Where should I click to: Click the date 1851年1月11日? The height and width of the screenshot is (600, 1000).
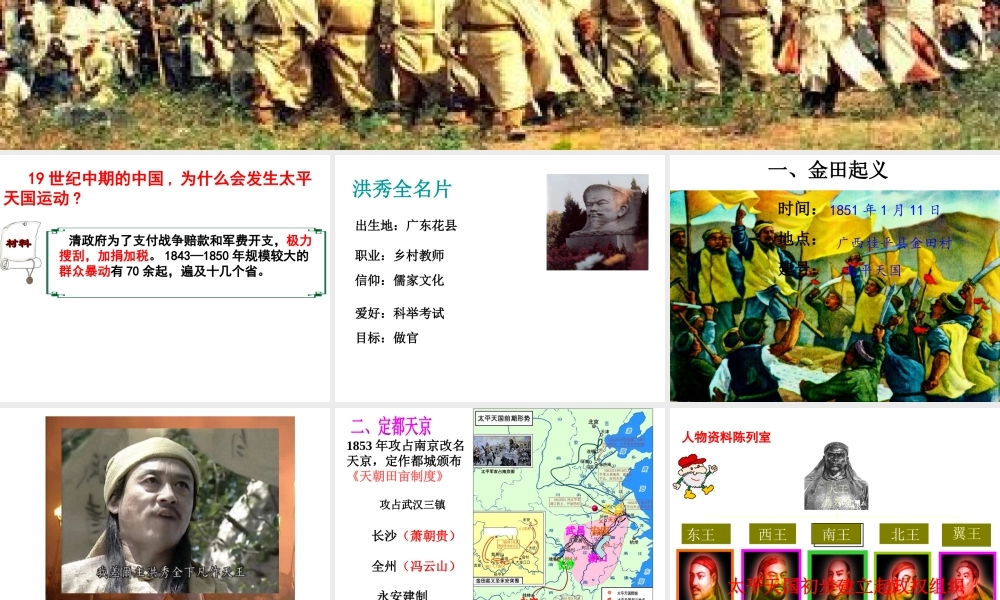(x=885, y=210)
